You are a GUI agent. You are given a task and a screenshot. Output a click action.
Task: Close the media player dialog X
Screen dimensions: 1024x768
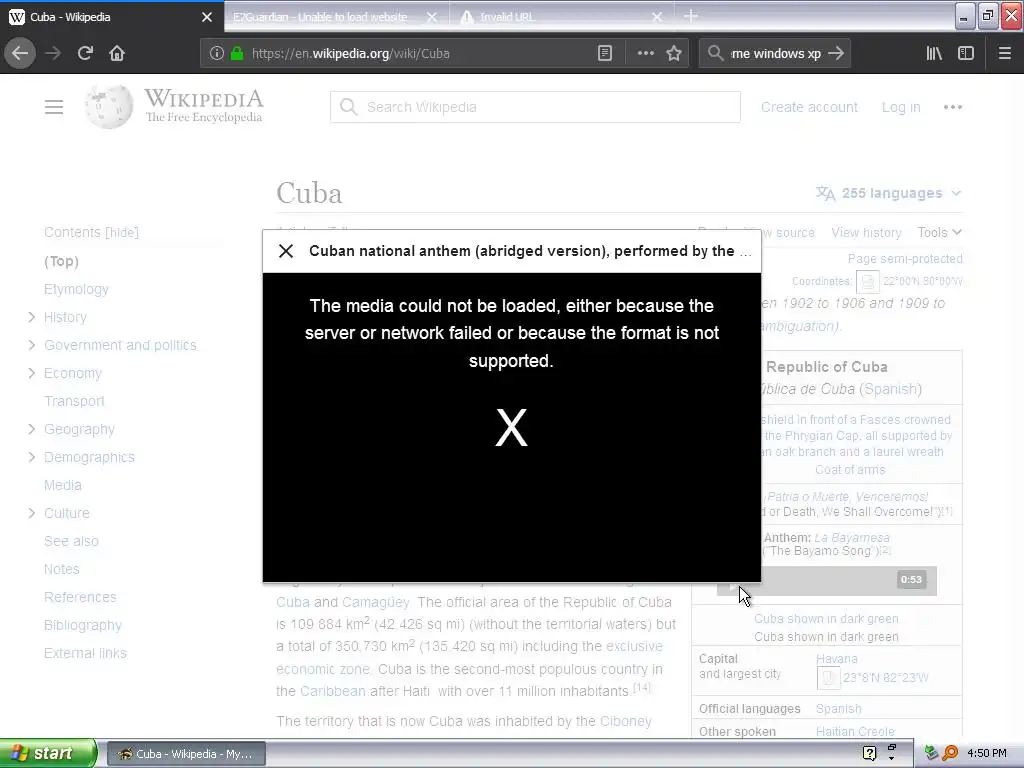tap(286, 251)
